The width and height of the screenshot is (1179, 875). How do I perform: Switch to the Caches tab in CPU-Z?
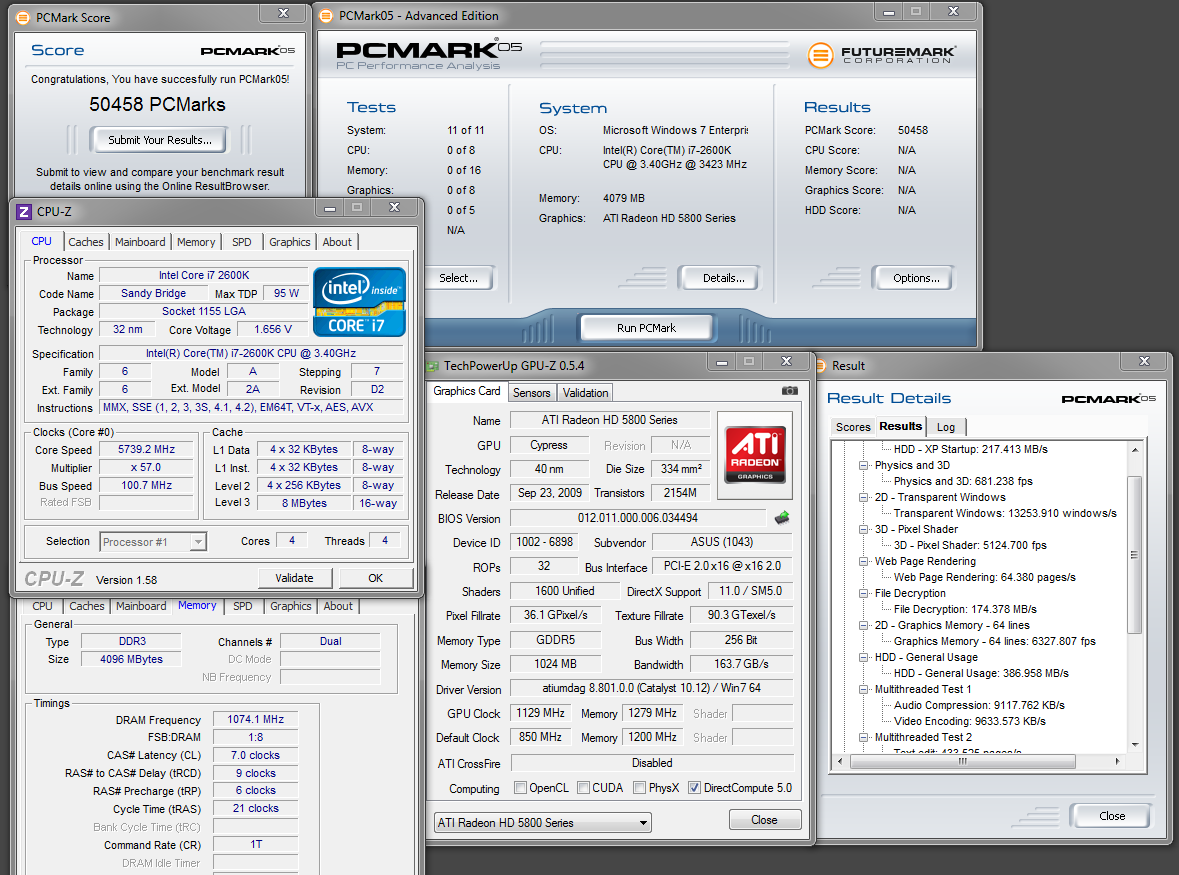pyautogui.click(x=86, y=242)
